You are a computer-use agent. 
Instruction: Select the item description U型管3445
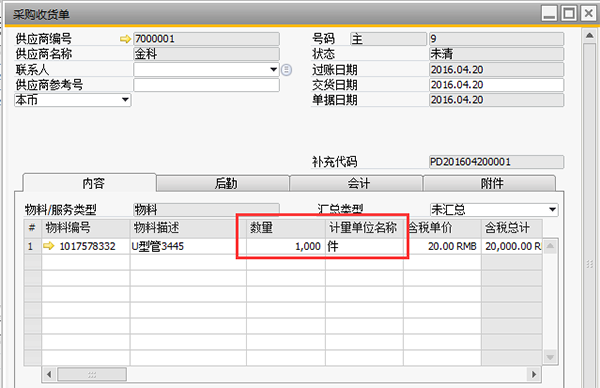(x=188, y=246)
